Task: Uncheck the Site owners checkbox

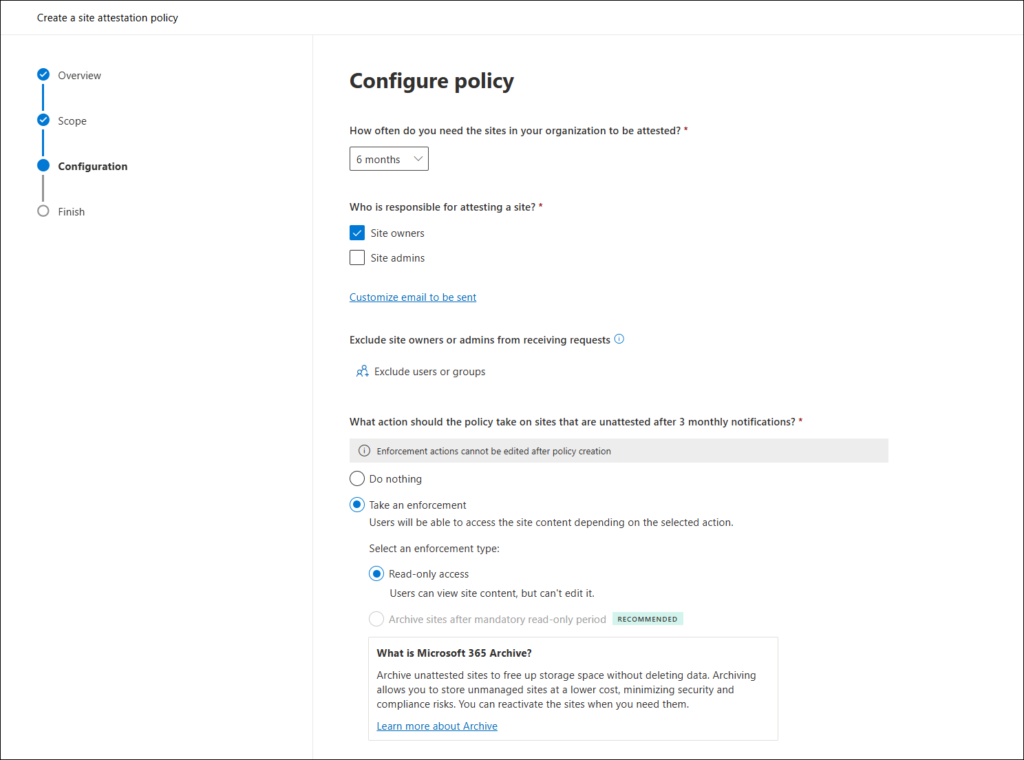Action: click(357, 233)
